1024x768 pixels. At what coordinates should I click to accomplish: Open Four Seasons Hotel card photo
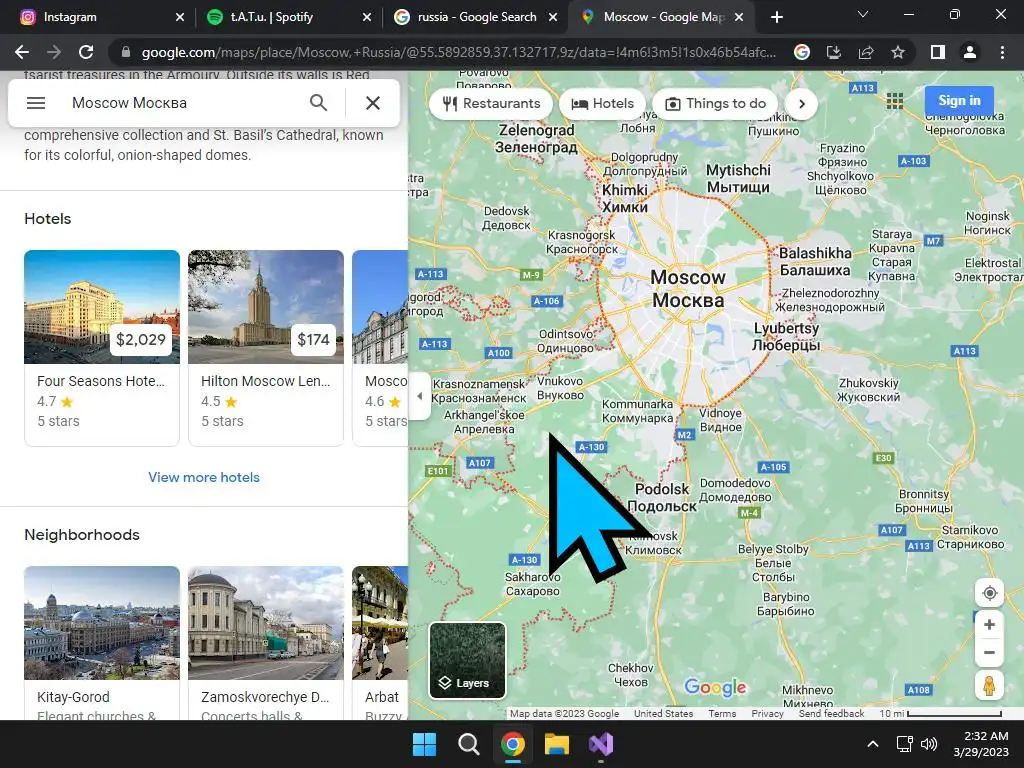point(102,307)
